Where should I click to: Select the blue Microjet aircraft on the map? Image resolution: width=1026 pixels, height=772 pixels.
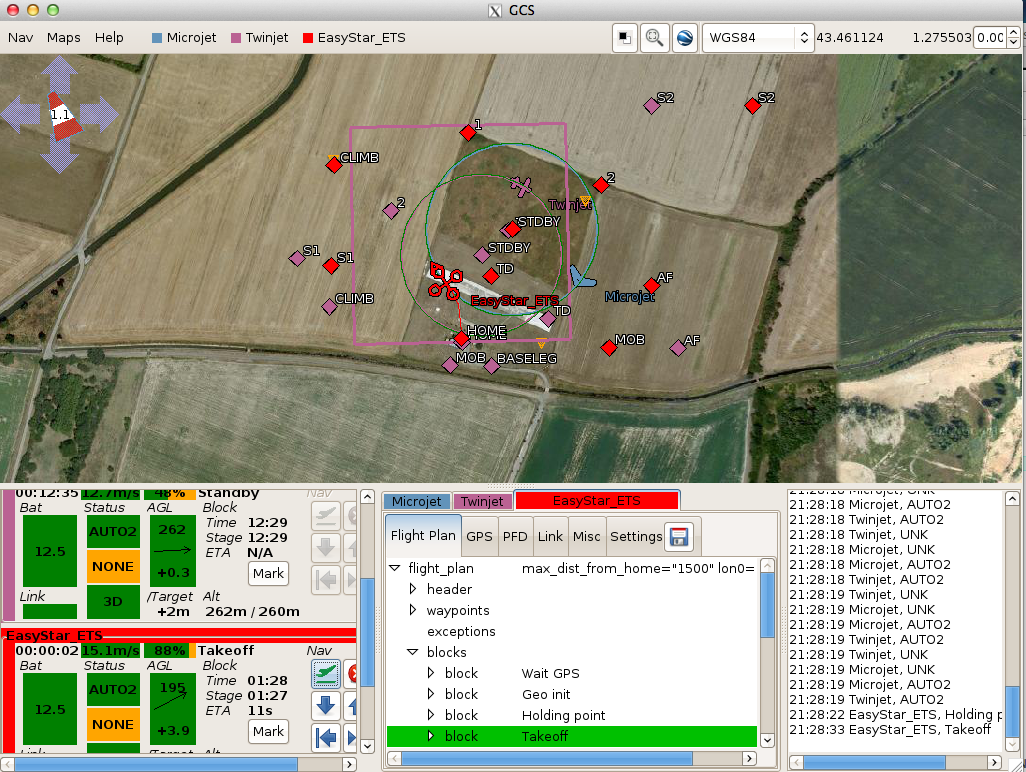coord(580,277)
